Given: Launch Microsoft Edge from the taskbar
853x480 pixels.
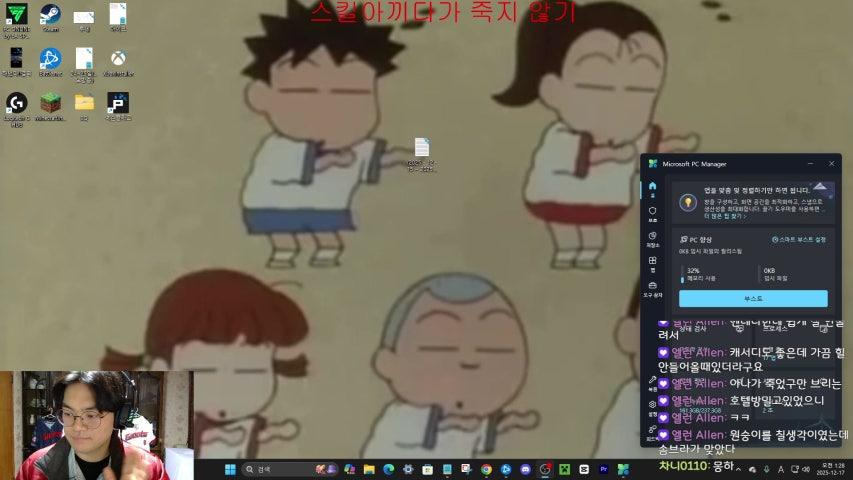Looking at the screenshot, I should tap(388, 469).
